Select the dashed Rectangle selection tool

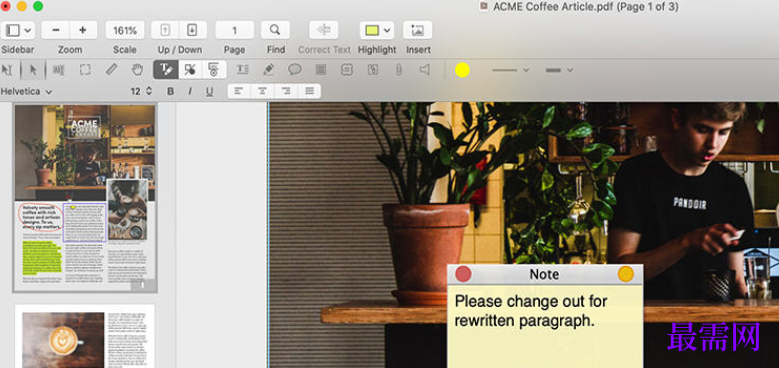(85, 70)
